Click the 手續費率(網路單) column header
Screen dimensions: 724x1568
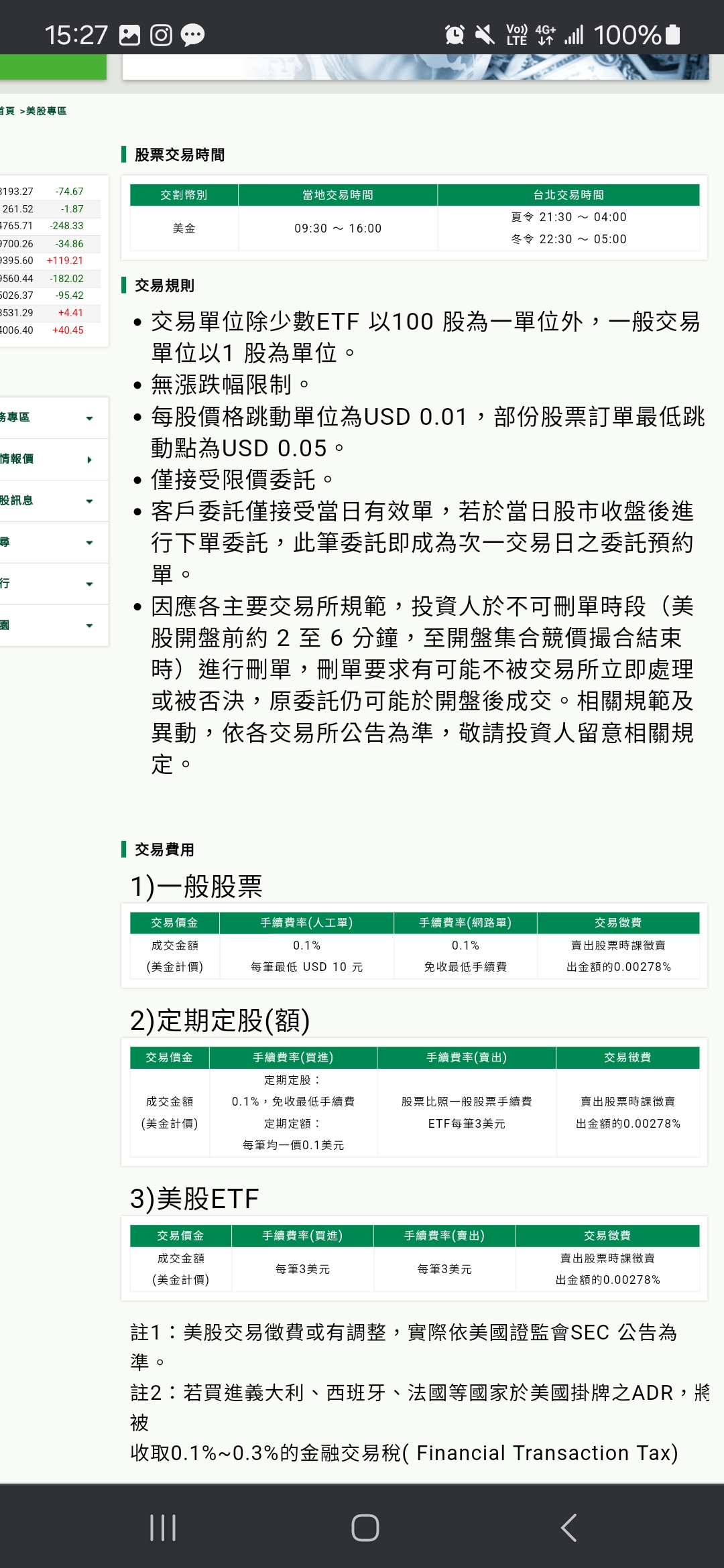(x=465, y=923)
